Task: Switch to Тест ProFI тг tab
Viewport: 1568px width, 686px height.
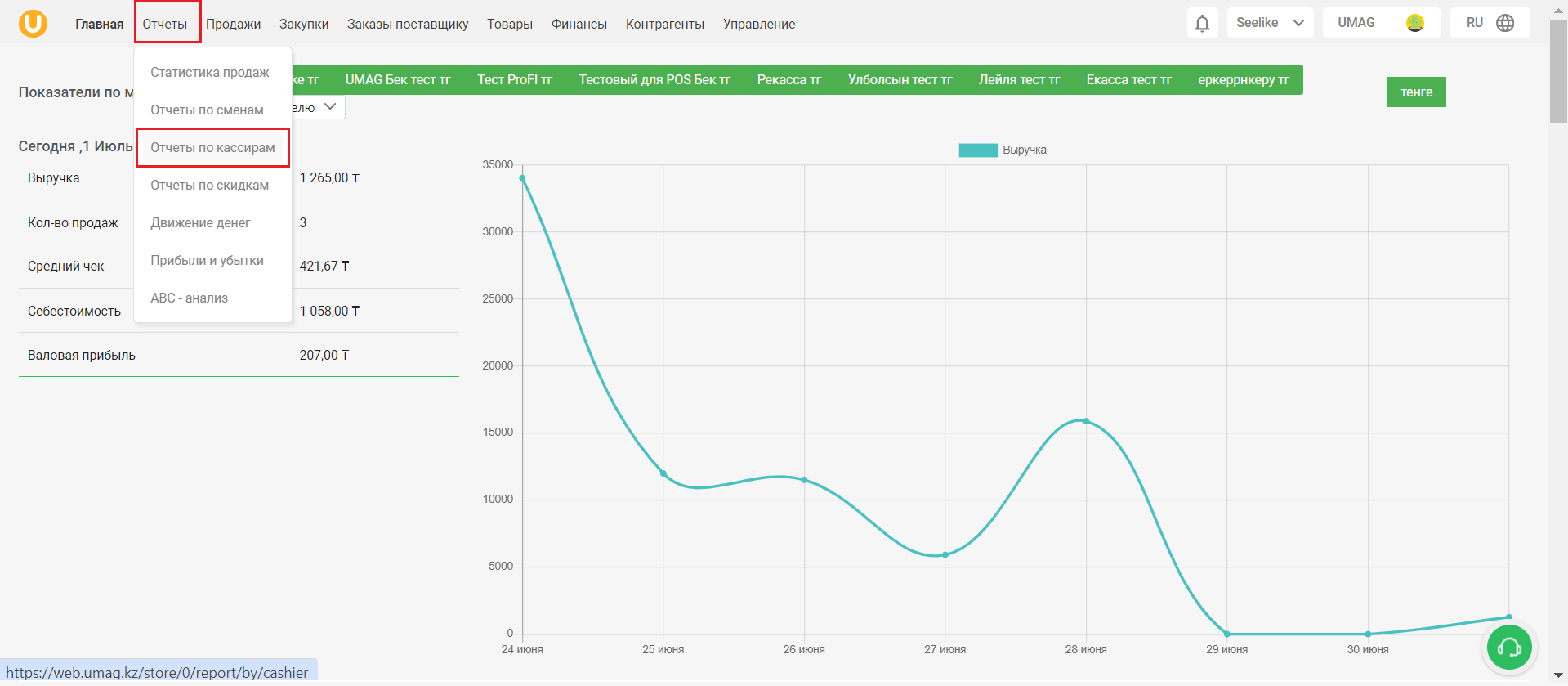Action: pos(515,79)
